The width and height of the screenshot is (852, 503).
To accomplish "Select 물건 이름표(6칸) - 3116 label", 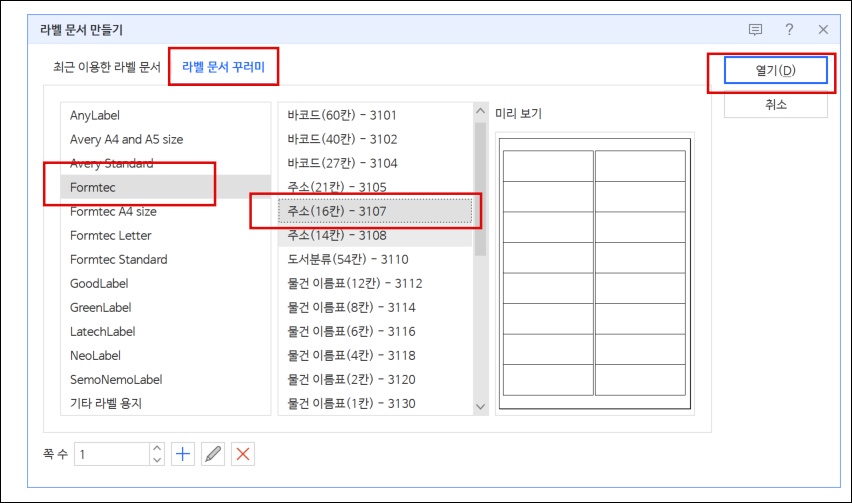I will click(x=375, y=331).
